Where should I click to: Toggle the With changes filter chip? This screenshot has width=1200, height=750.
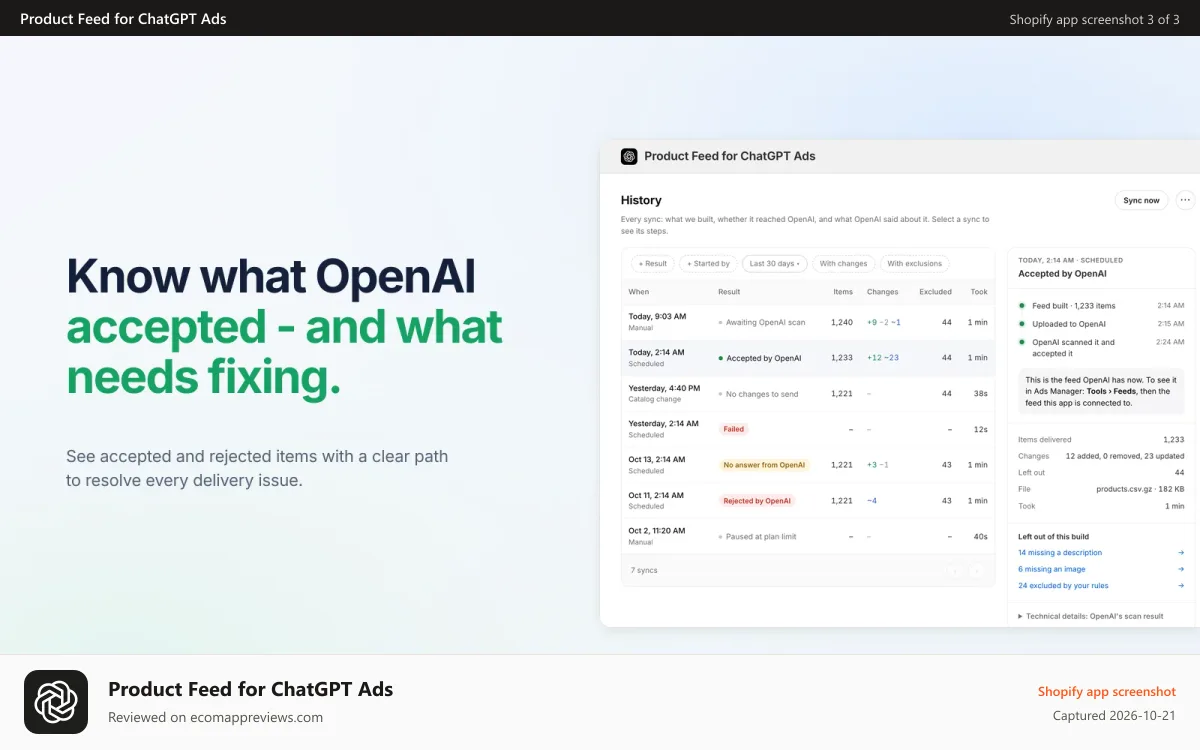point(843,264)
